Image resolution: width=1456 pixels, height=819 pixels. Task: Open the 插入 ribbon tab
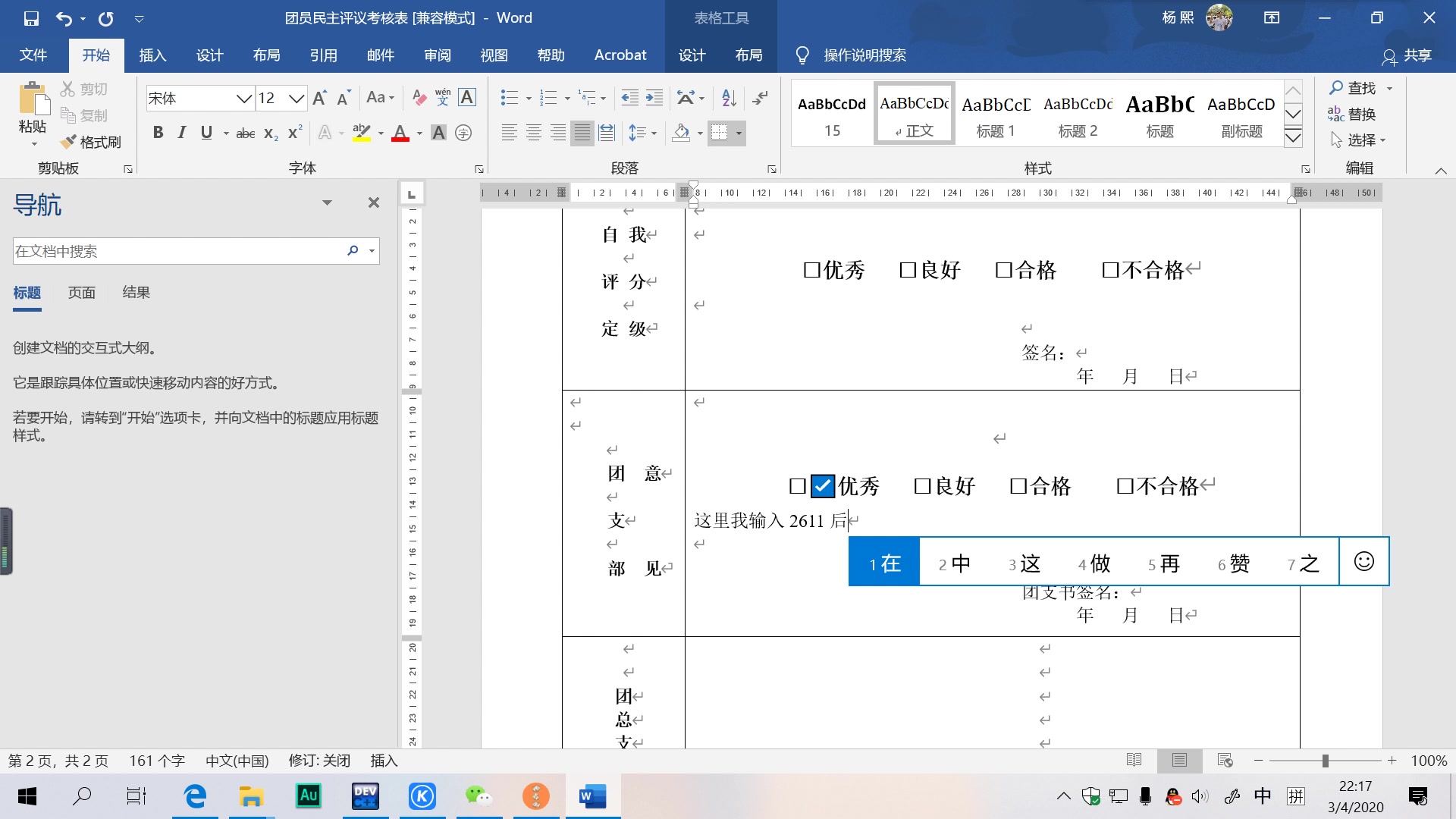click(x=152, y=55)
